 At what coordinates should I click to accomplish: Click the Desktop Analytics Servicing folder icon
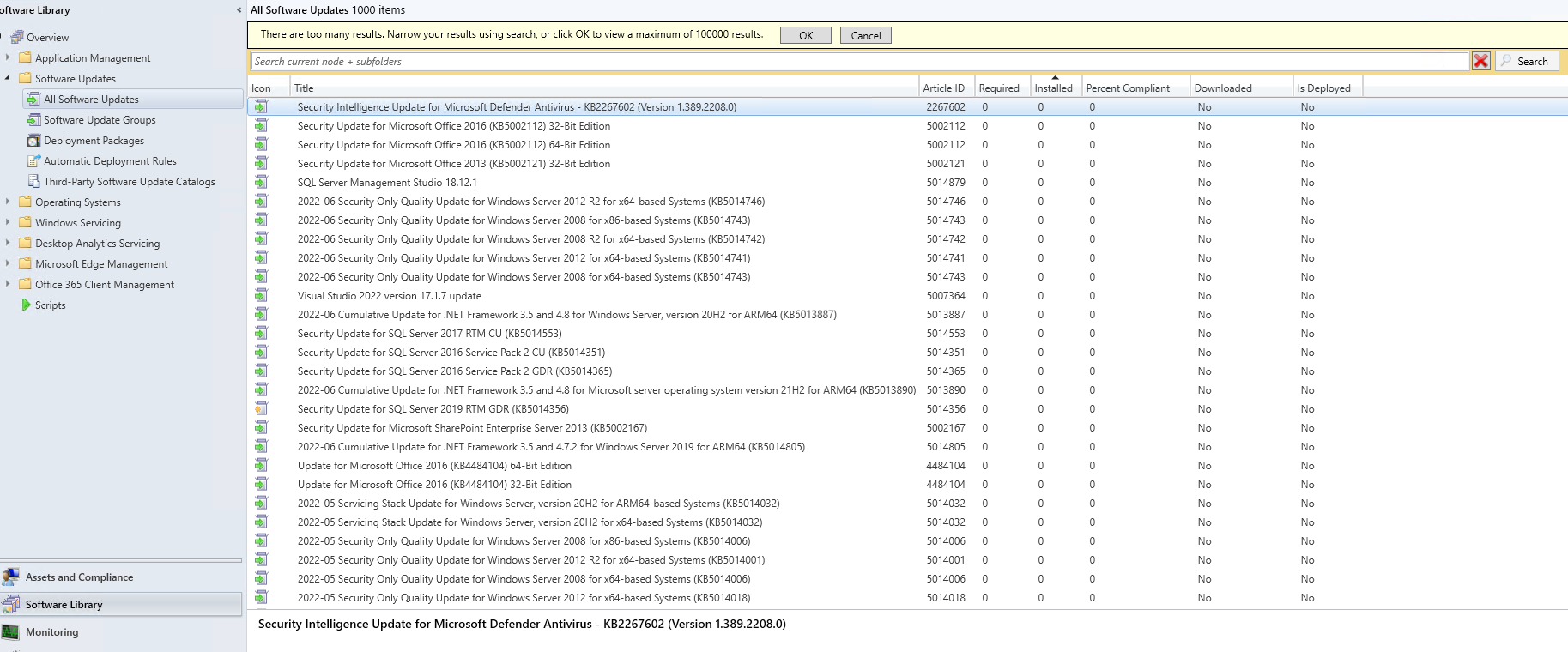(x=25, y=243)
